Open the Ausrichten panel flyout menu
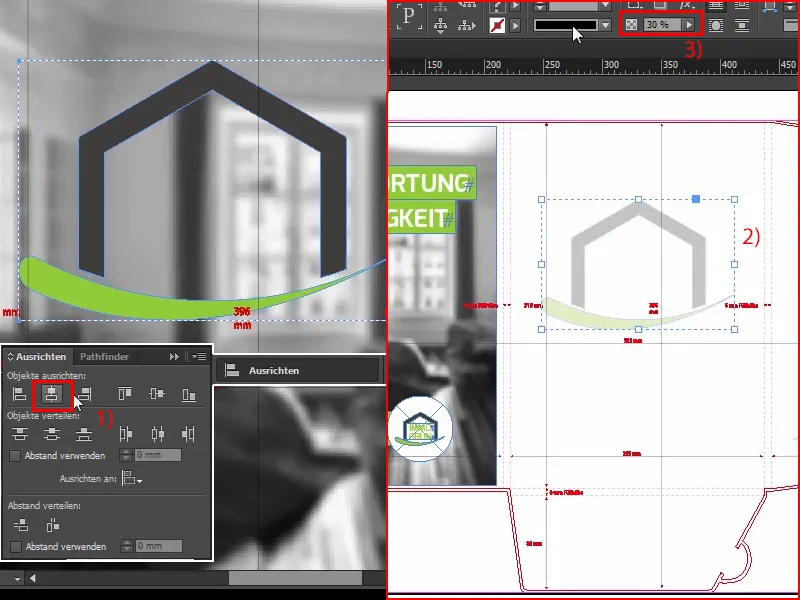Image resolution: width=800 pixels, height=600 pixels. 199,357
